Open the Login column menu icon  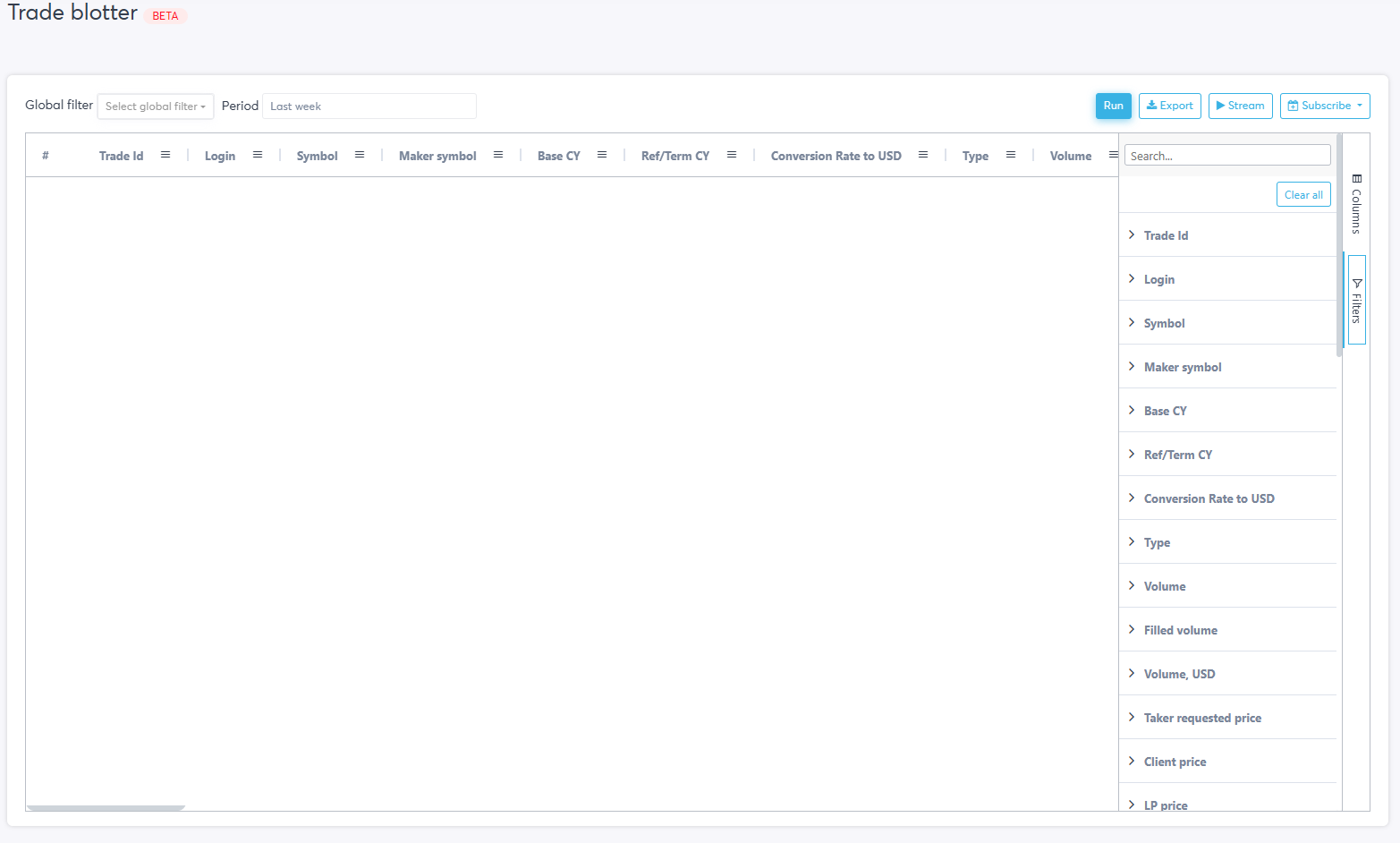click(x=258, y=155)
